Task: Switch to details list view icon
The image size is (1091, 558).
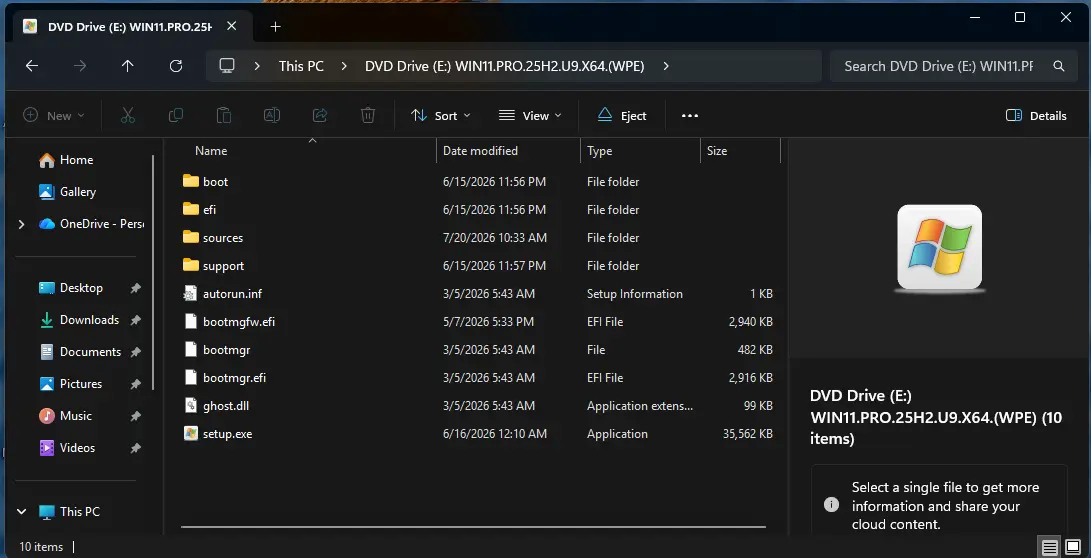Action: coord(1050,547)
